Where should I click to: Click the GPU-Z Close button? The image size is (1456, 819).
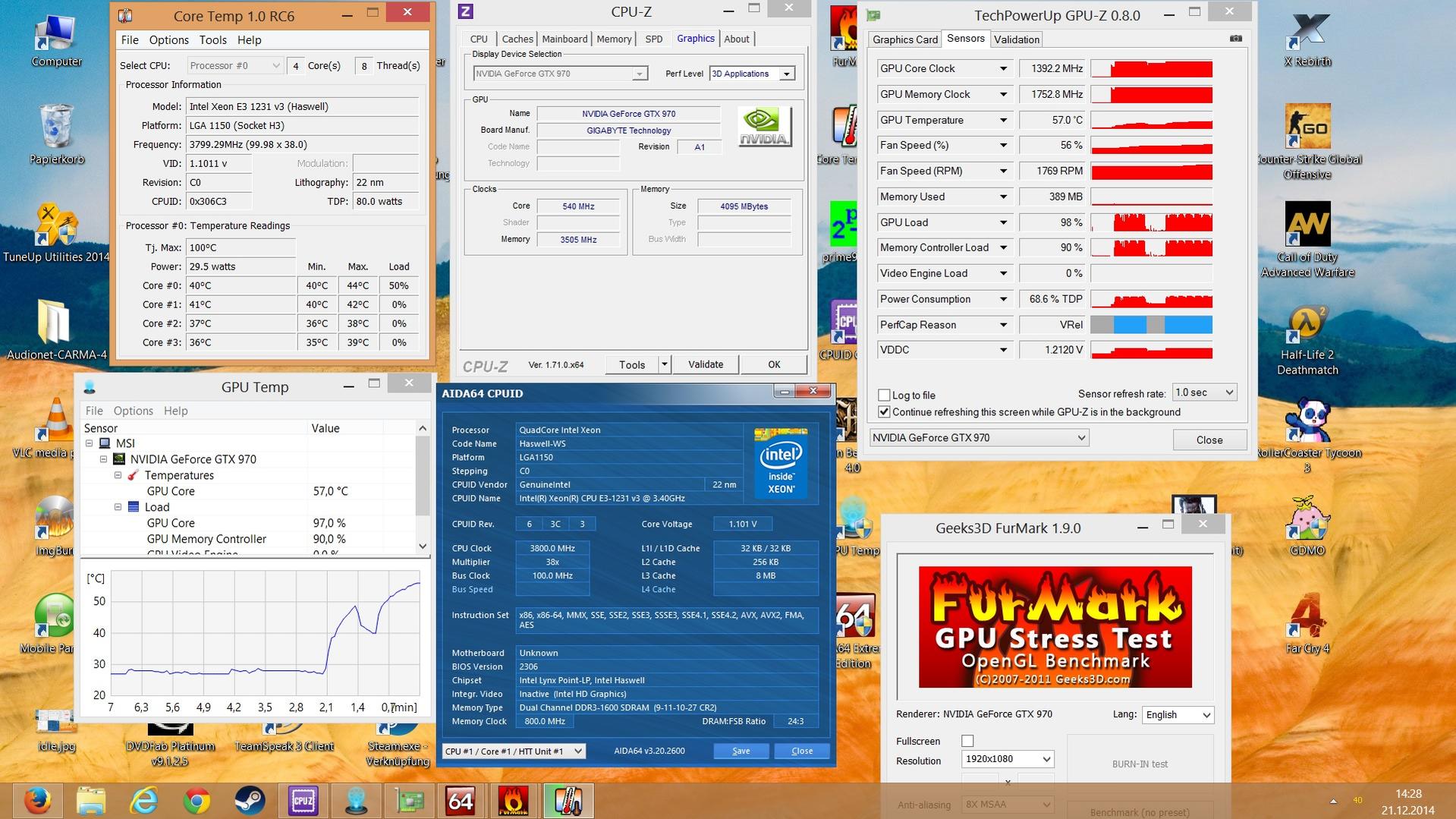pos(1209,439)
